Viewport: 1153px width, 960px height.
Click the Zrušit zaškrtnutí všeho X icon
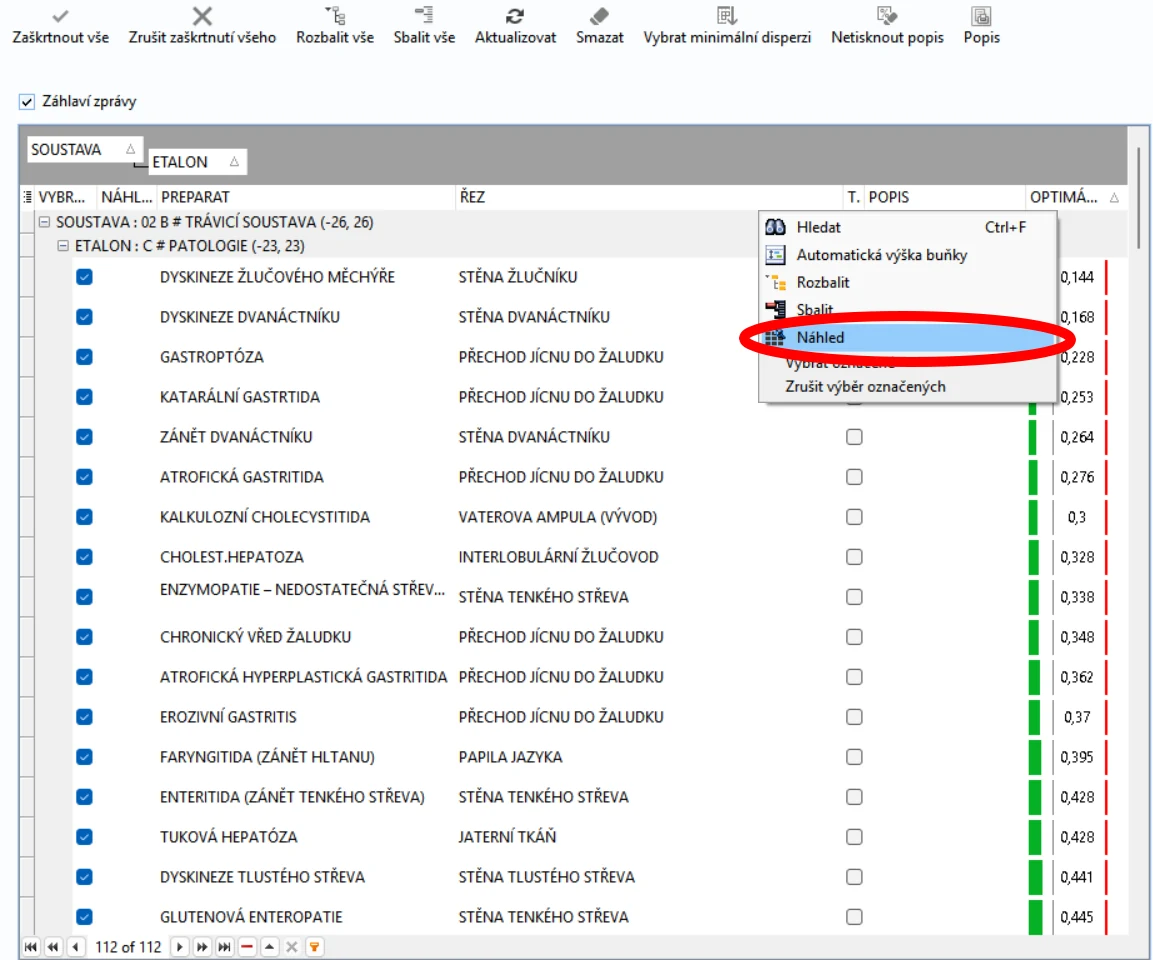click(202, 15)
